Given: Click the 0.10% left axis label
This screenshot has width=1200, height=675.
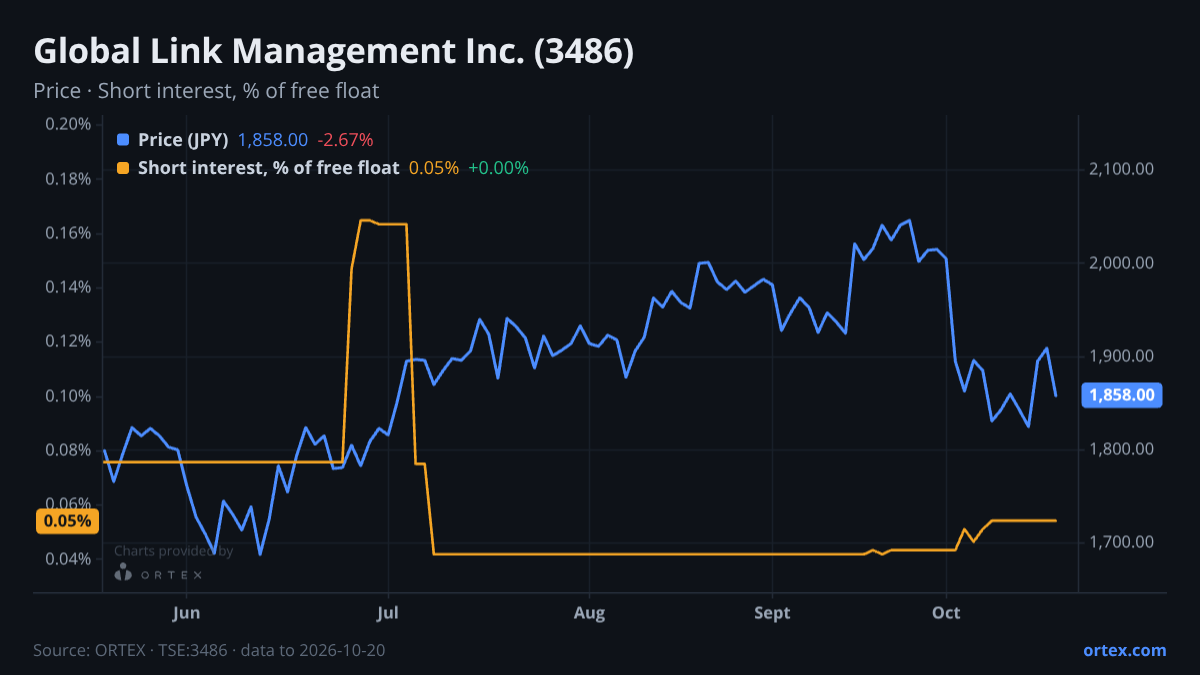Looking at the screenshot, I should 68,396.
